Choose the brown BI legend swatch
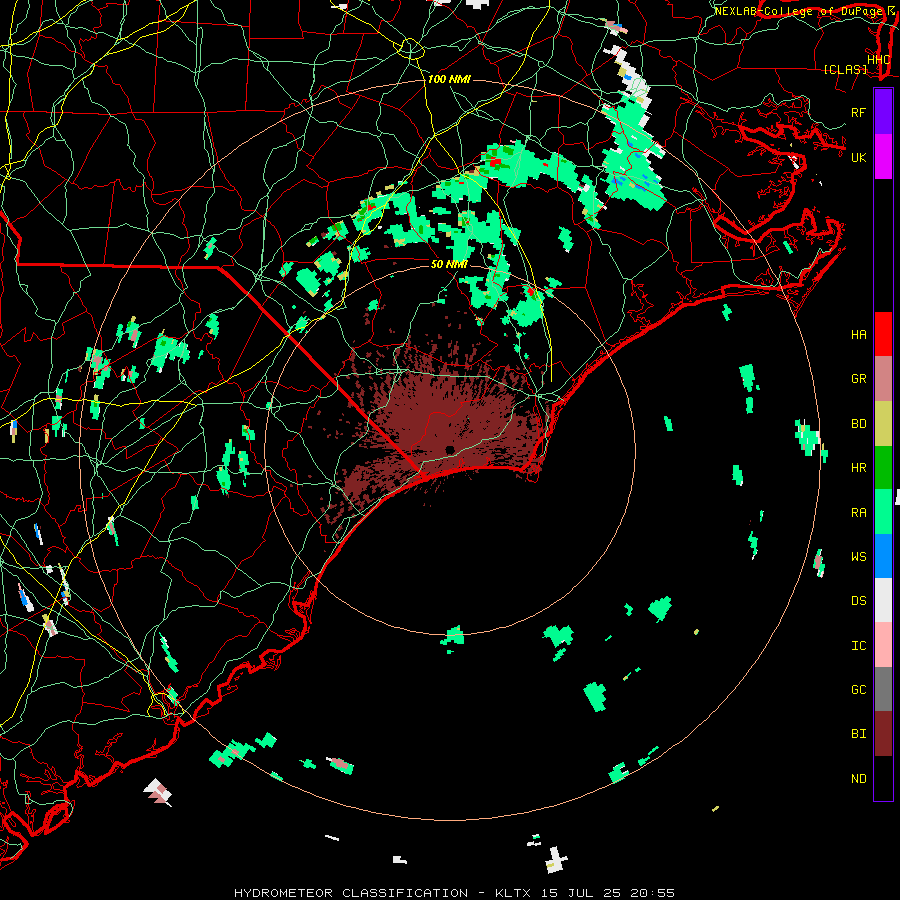The image size is (900, 900). tap(883, 733)
